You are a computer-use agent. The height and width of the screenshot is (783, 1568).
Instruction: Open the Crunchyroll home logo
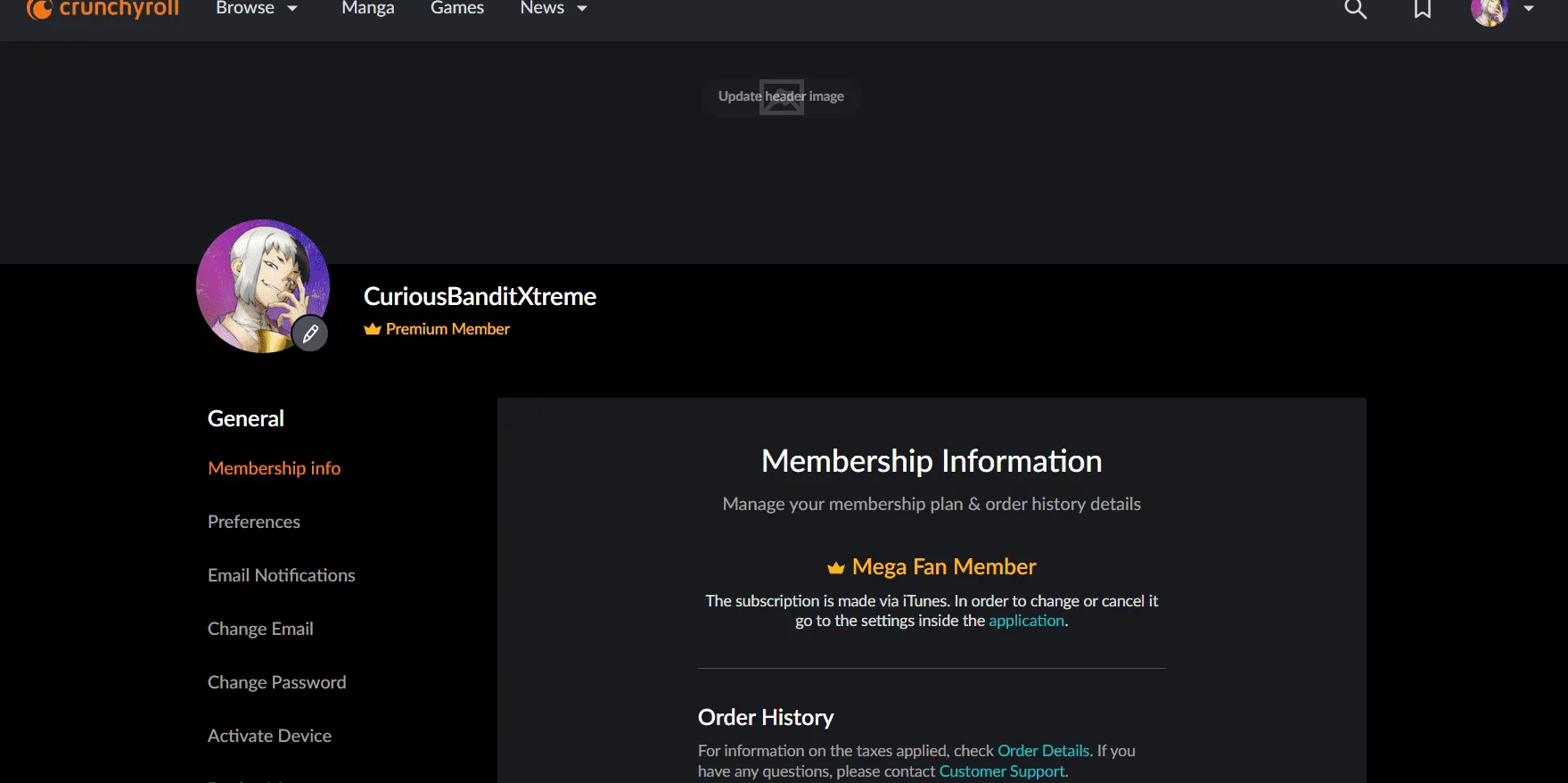(103, 9)
